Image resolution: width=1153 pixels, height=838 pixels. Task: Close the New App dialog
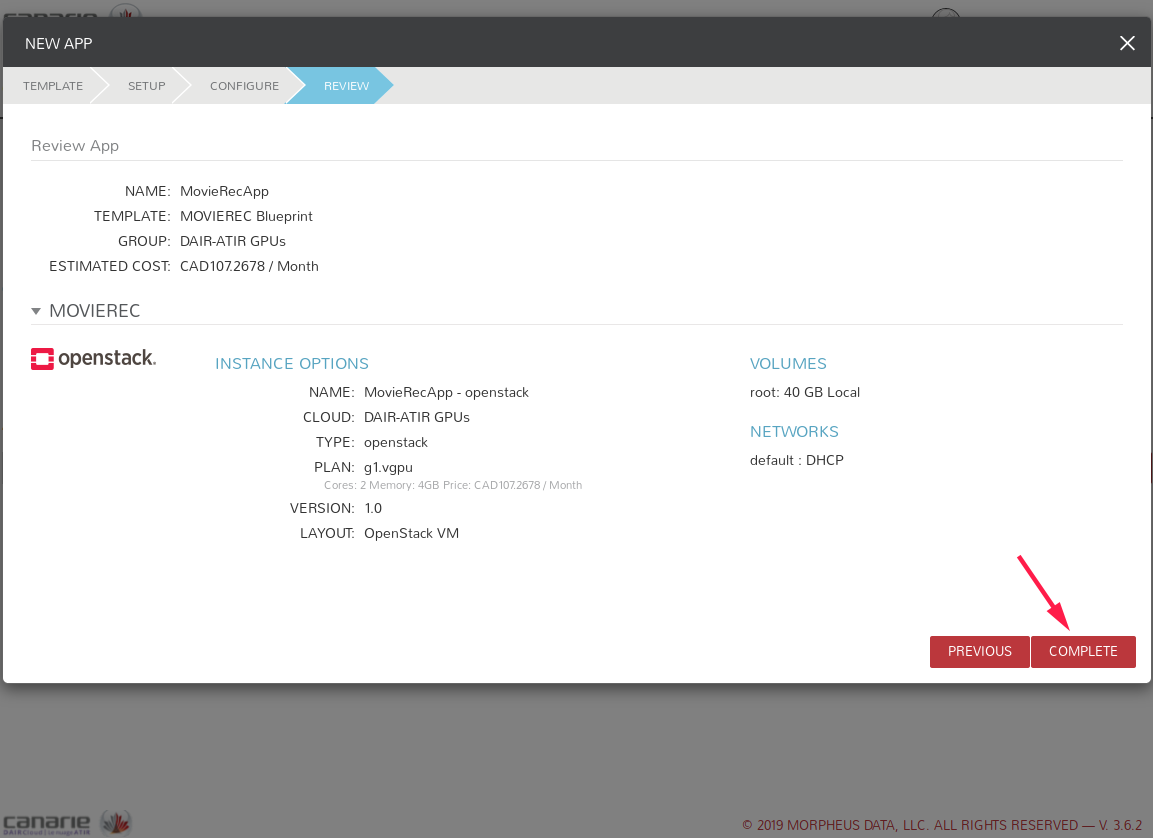pos(1127,43)
